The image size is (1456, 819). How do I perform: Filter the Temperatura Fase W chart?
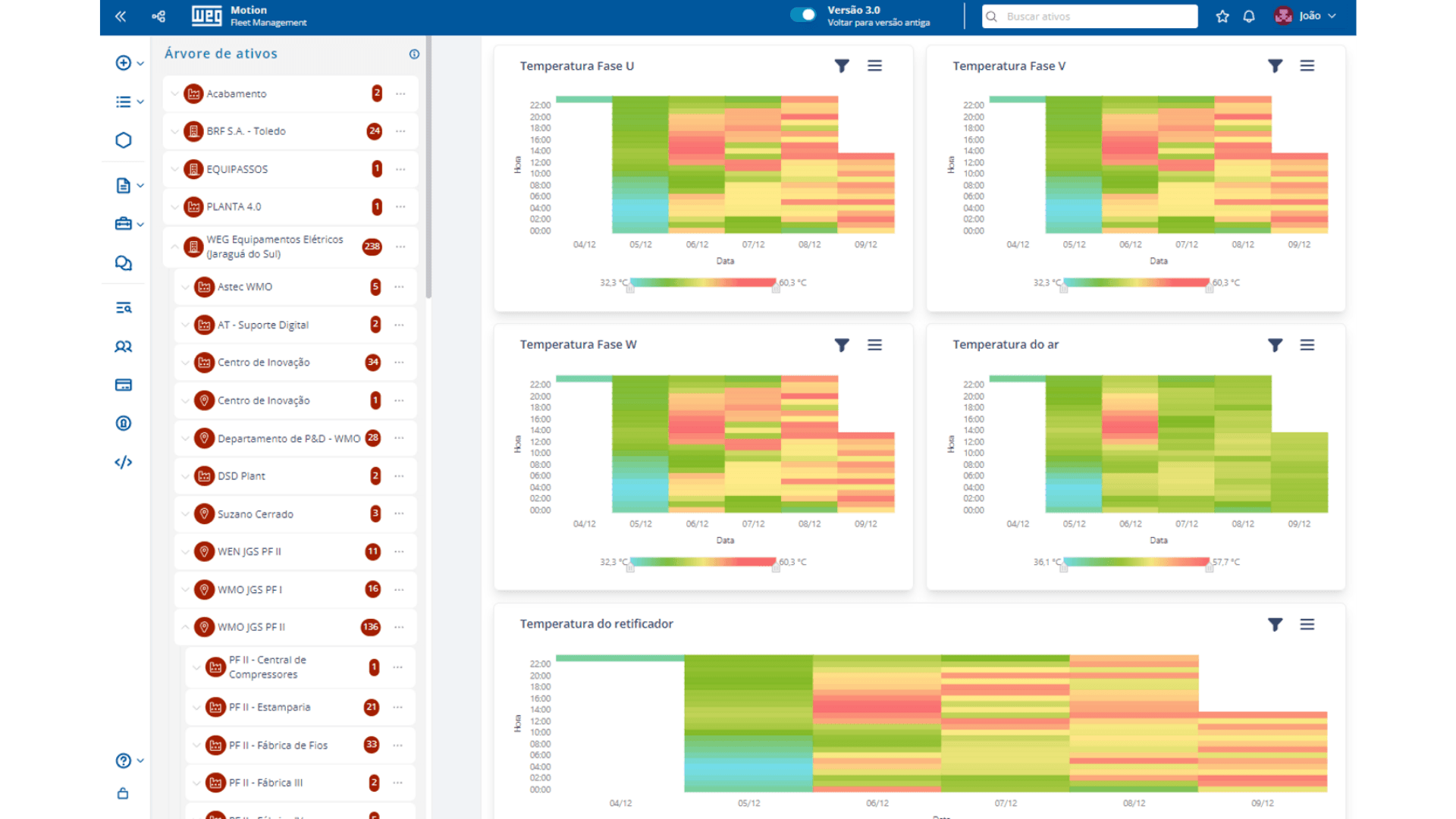point(842,345)
